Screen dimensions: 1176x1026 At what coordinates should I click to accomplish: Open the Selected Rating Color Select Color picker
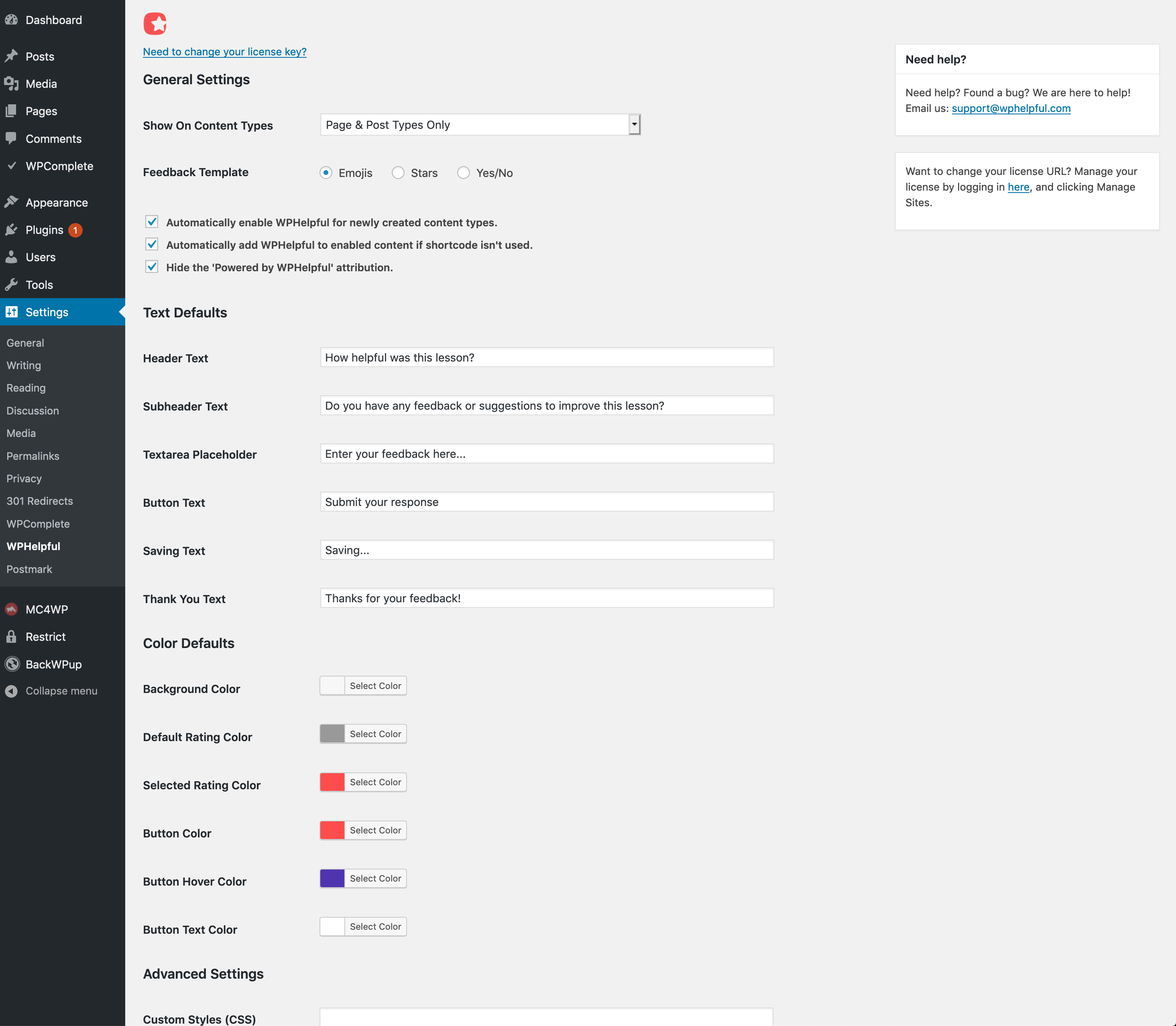[376, 782]
